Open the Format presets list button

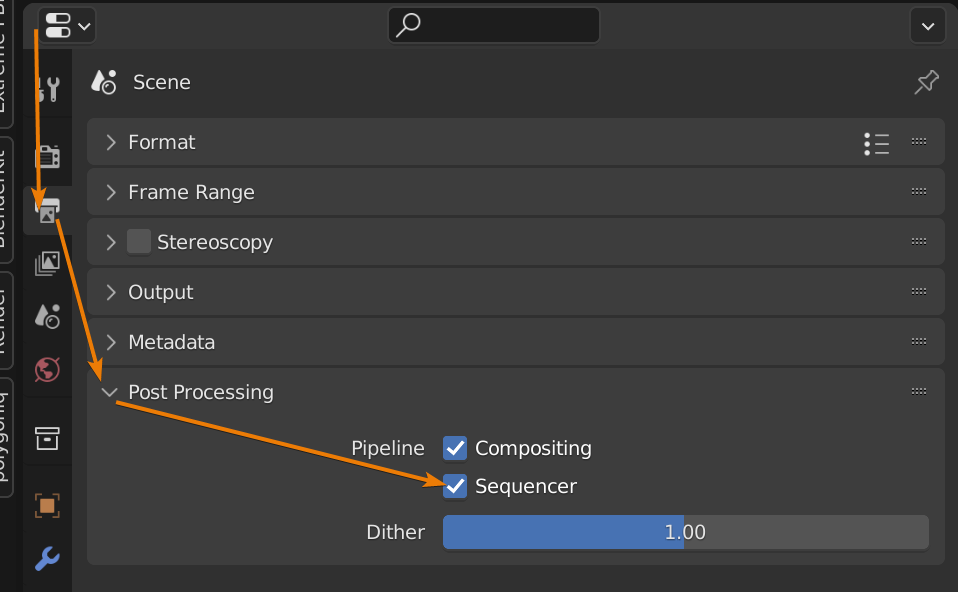click(x=876, y=143)
